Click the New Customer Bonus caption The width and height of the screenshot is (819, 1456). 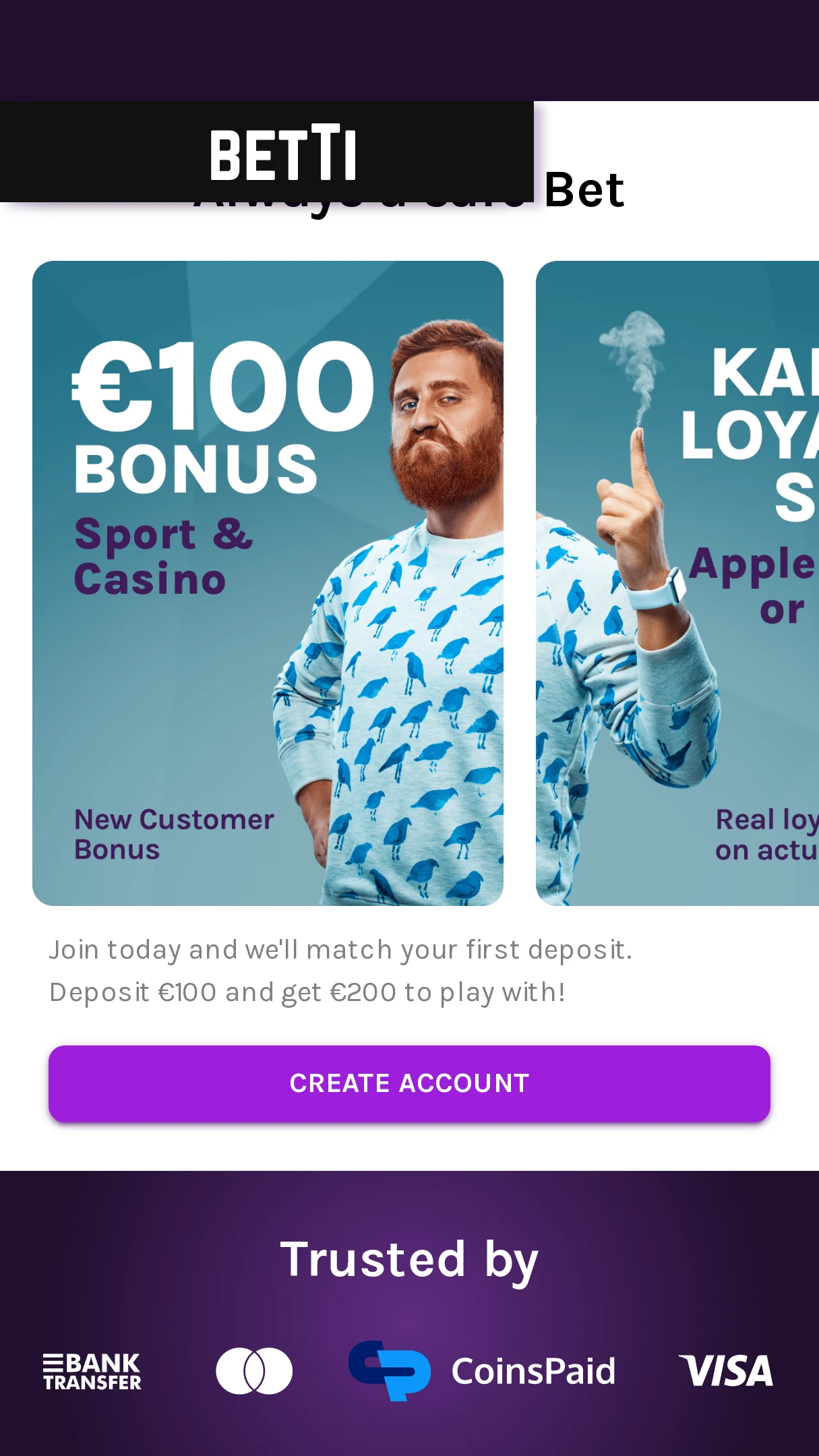[174, 835]
